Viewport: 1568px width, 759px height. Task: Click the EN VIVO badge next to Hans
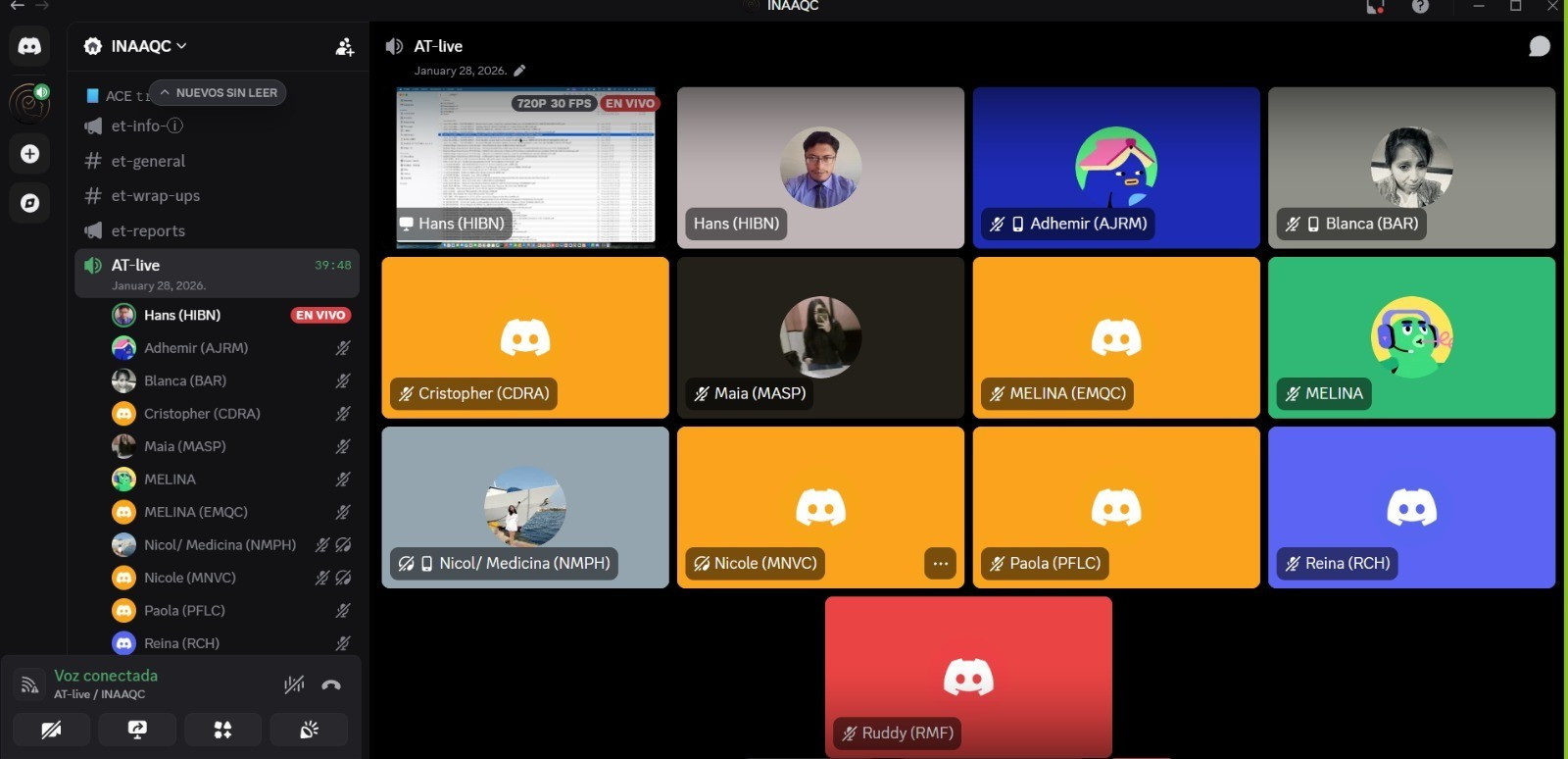point(320,315)
